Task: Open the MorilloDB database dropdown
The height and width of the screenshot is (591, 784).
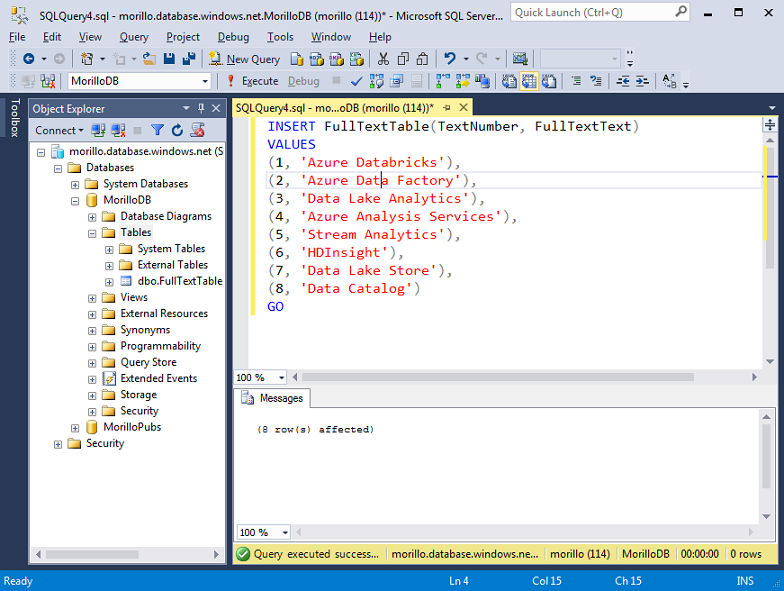Action: pyautogui.click(x=205, y=81)
